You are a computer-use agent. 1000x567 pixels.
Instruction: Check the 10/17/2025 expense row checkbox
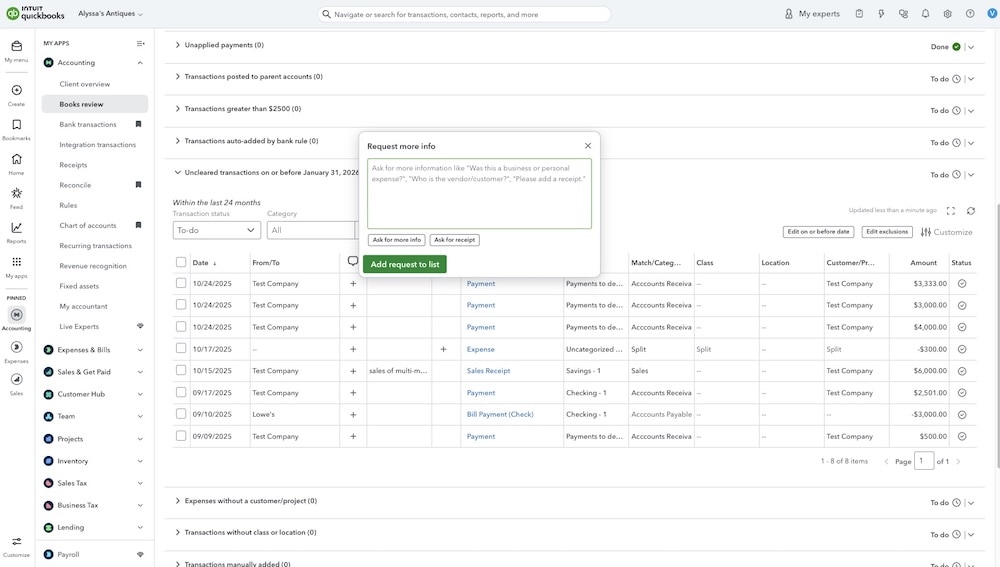pos(181,348)
